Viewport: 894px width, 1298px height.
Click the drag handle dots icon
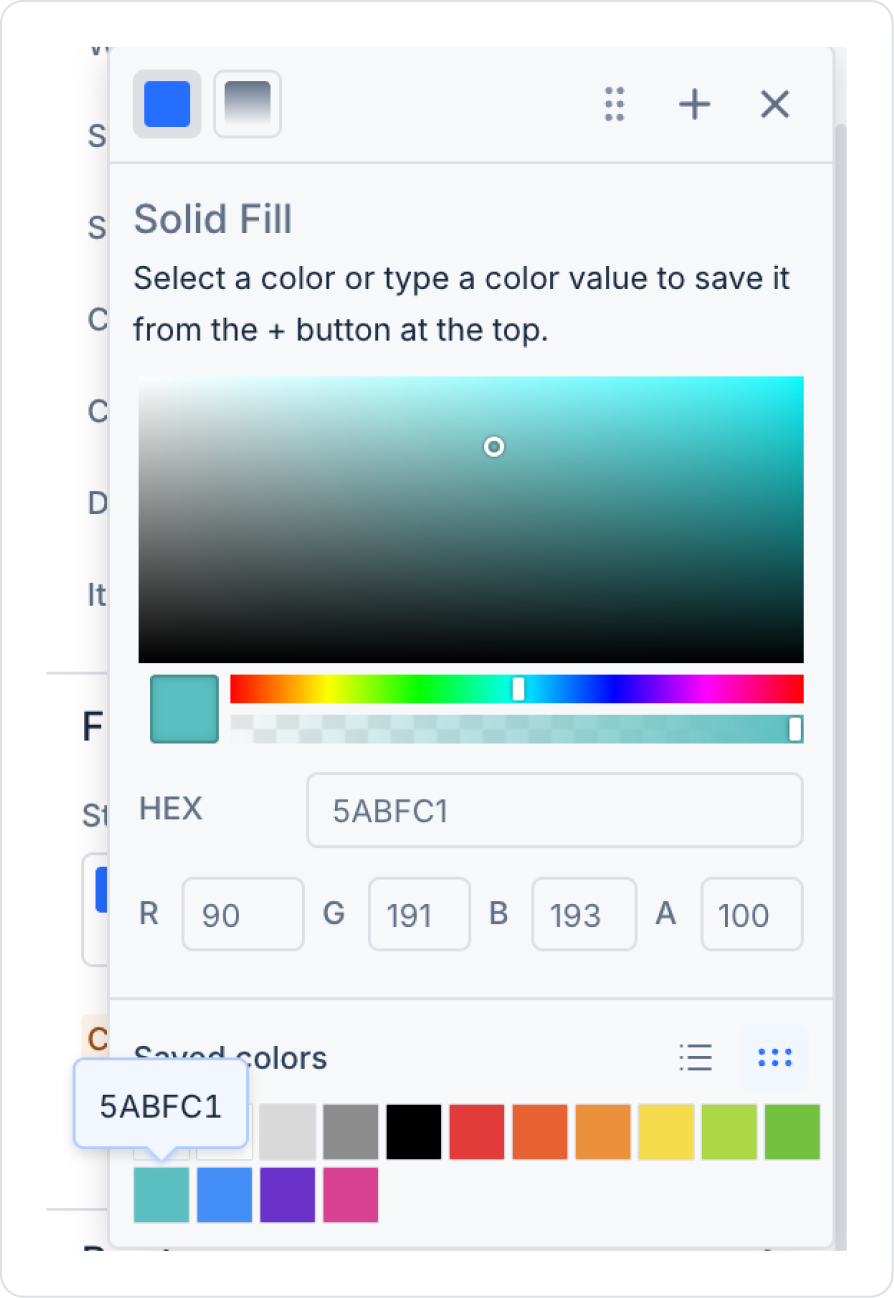[x=615, y=104]
